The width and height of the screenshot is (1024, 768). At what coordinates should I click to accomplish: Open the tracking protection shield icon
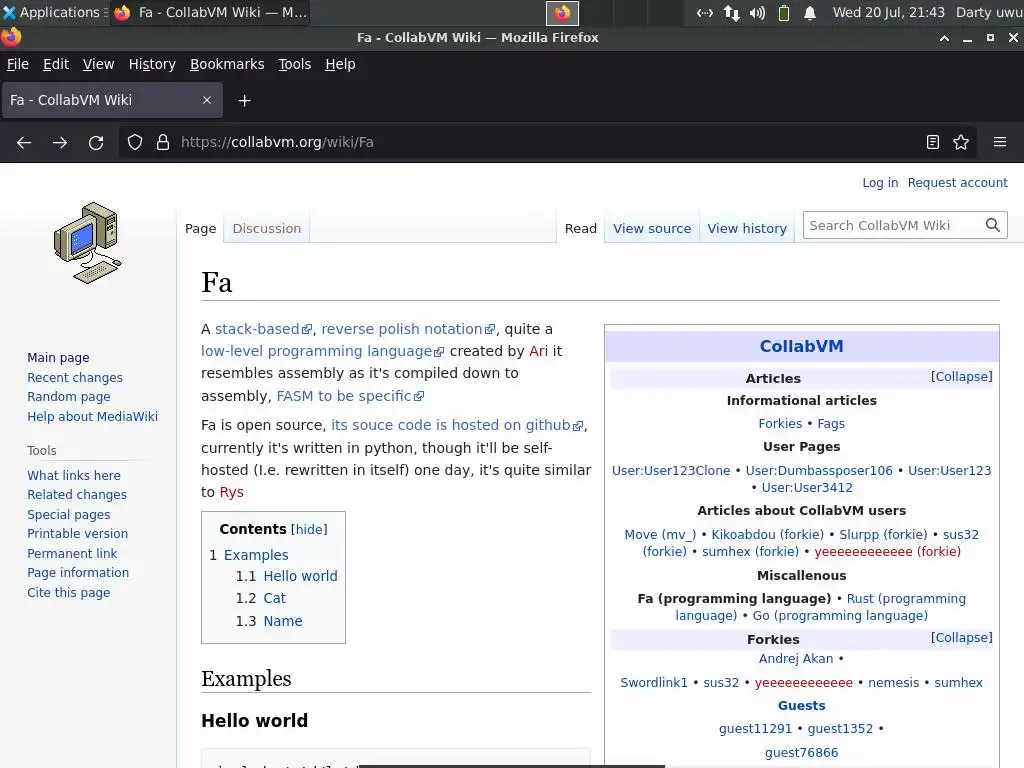tap(135, 142)
